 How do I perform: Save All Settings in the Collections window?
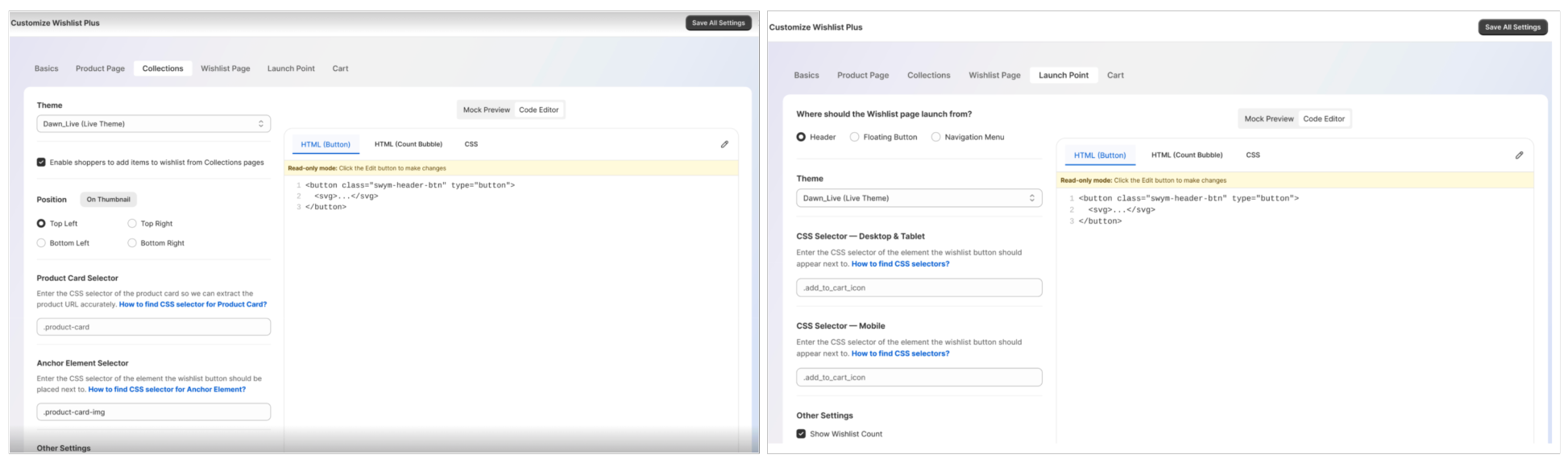[x=719, y=23]
